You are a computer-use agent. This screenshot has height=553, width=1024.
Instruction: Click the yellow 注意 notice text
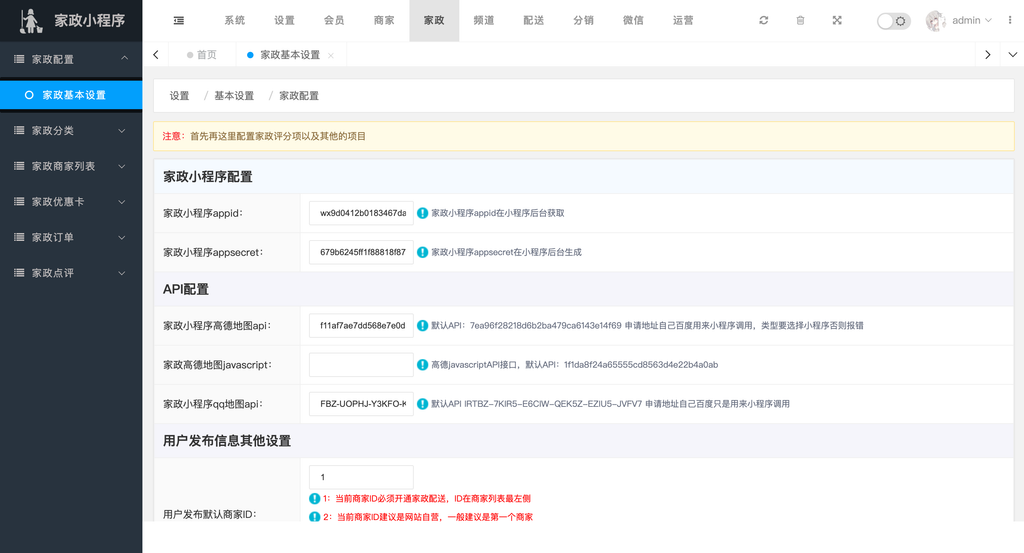(264, 136)
